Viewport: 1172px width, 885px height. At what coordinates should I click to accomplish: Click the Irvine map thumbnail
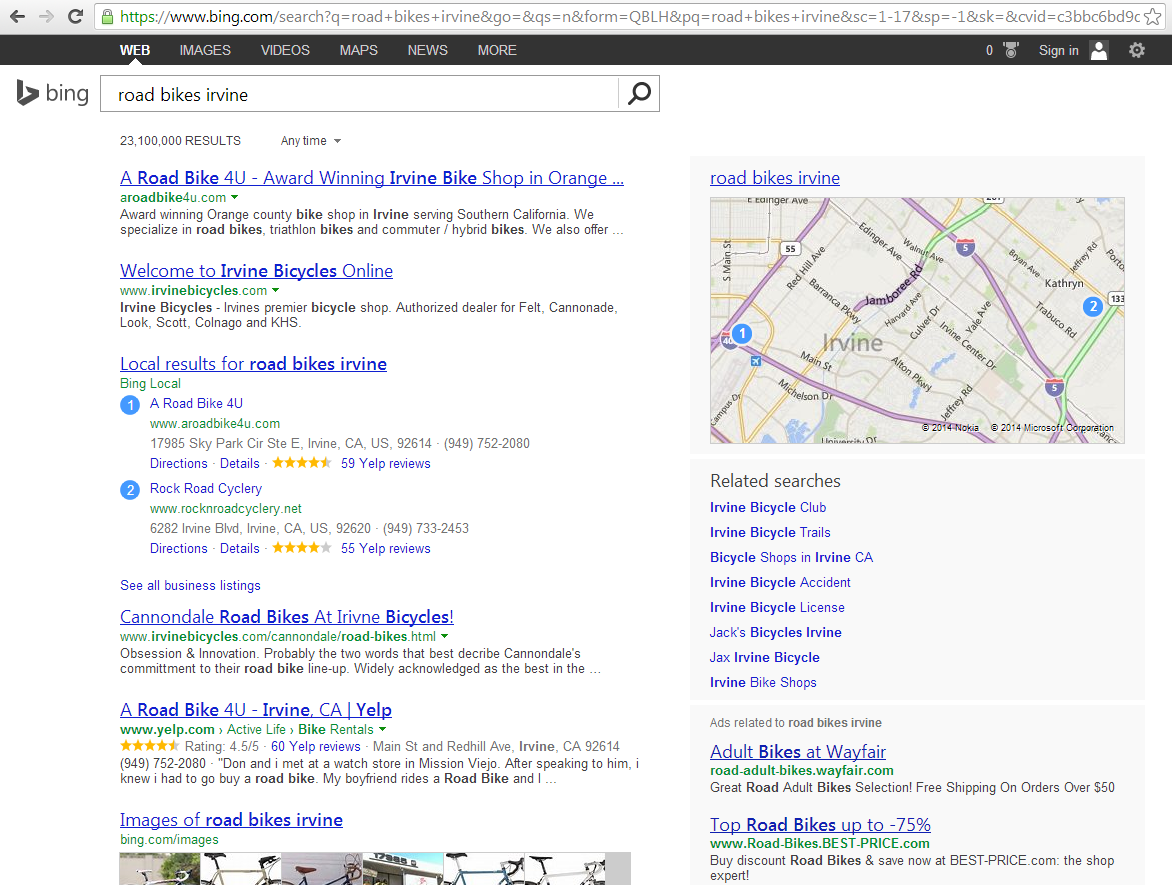tap(917, 321)
